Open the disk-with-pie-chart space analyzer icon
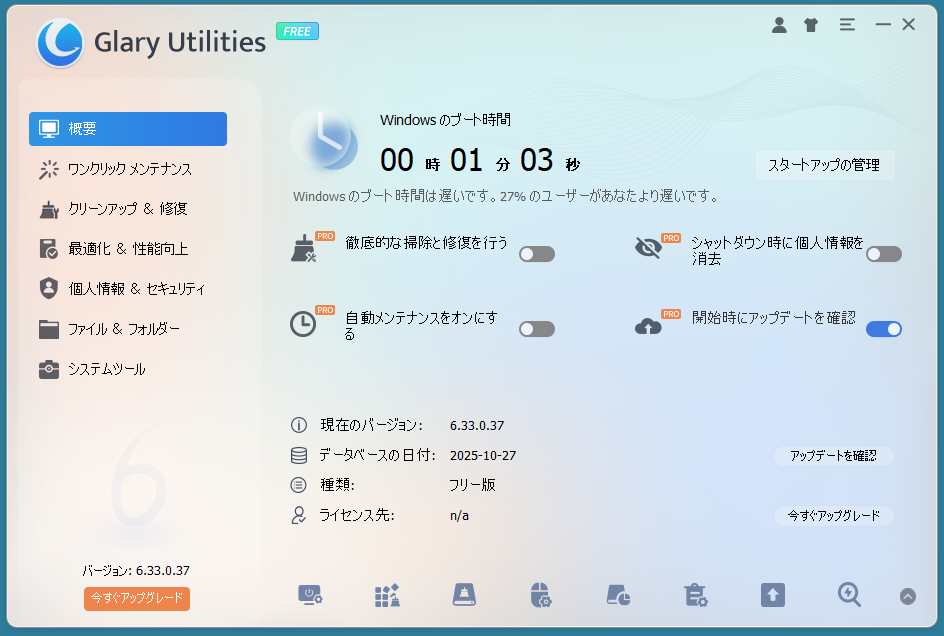 618,595
